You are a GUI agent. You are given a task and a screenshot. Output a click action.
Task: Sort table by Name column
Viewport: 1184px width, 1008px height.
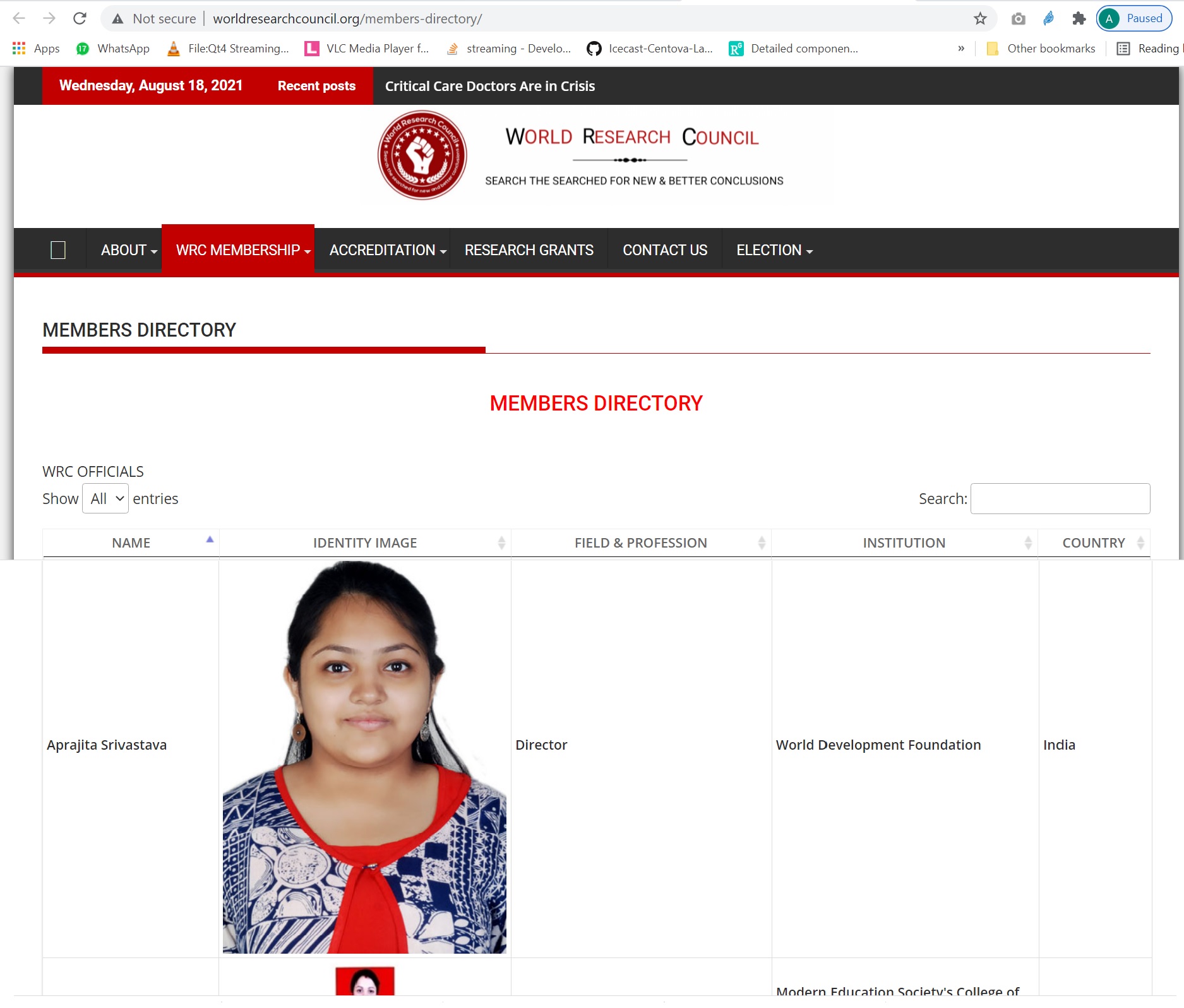131,543
